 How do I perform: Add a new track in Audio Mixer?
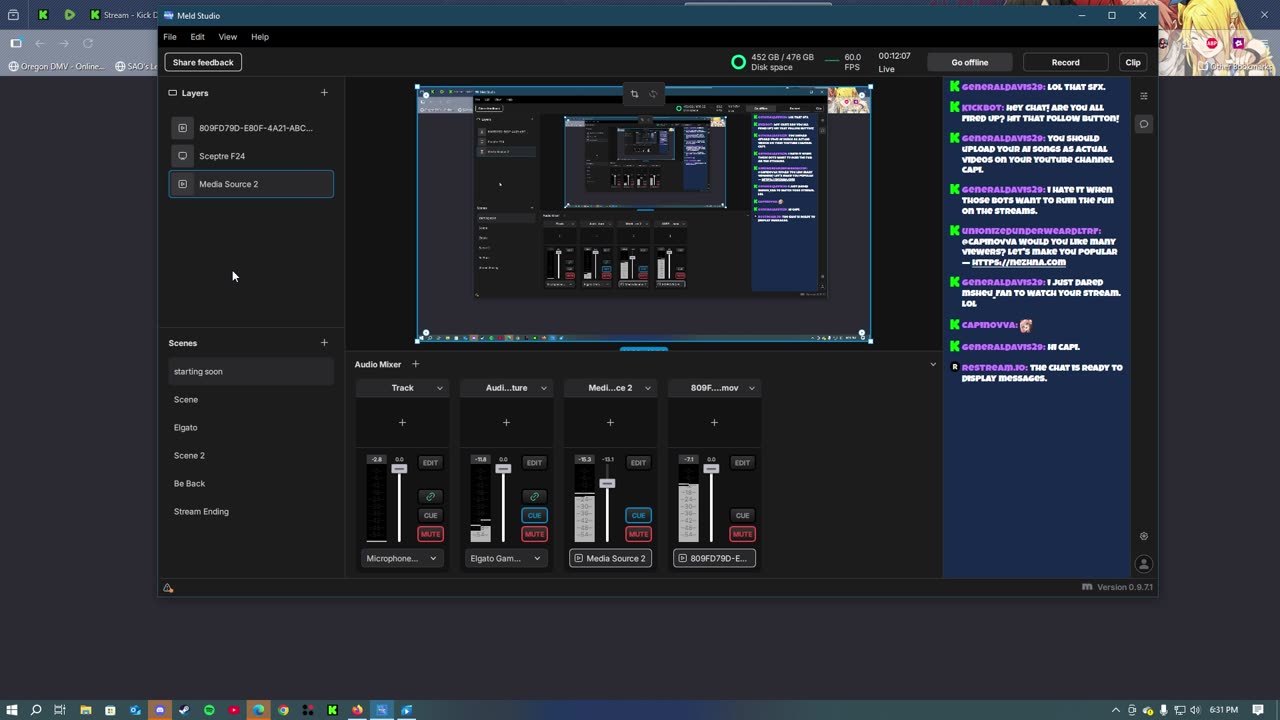(x=415, y=364)
